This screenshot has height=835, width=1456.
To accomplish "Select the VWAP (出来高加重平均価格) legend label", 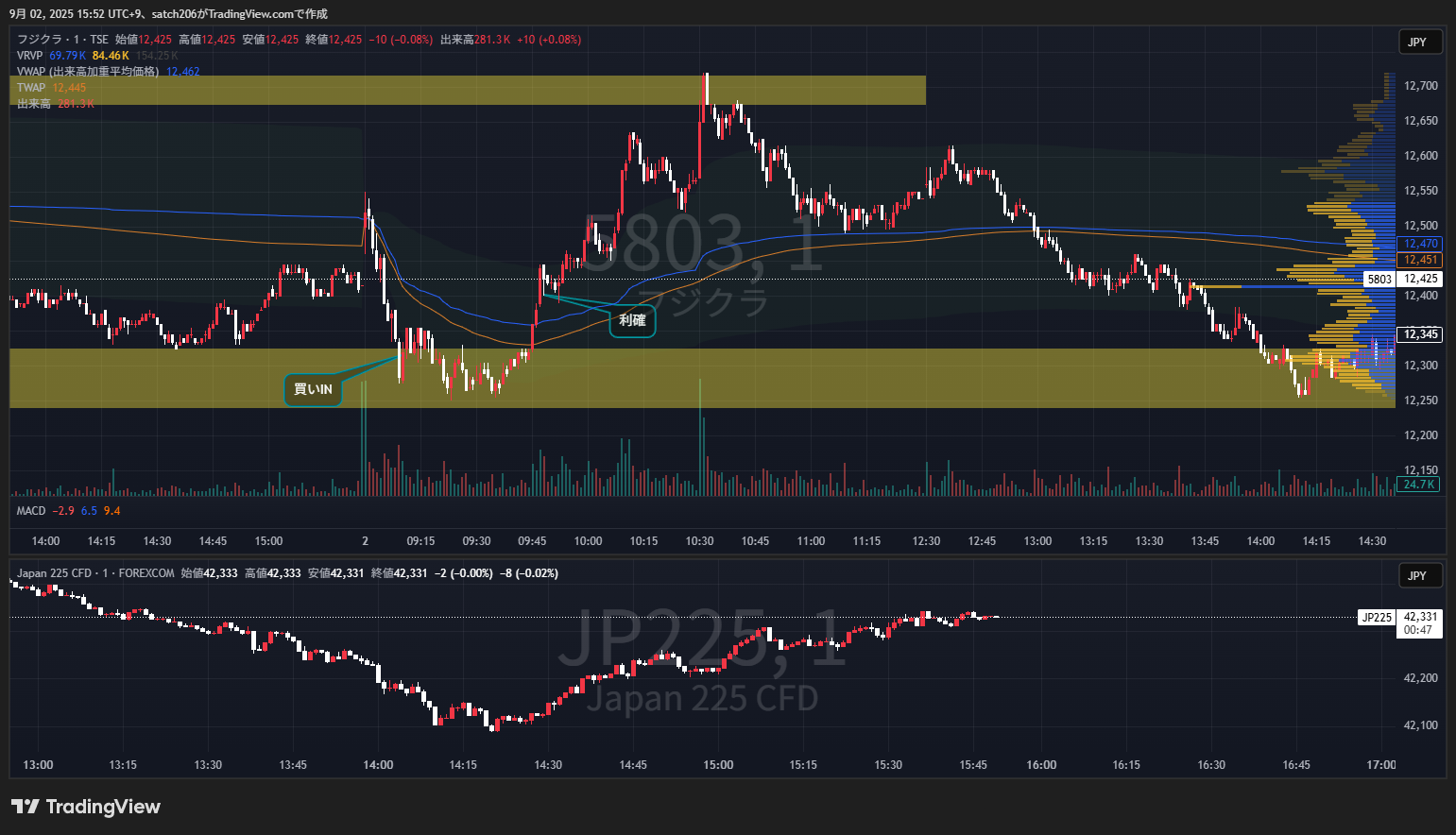I will 88,72.
